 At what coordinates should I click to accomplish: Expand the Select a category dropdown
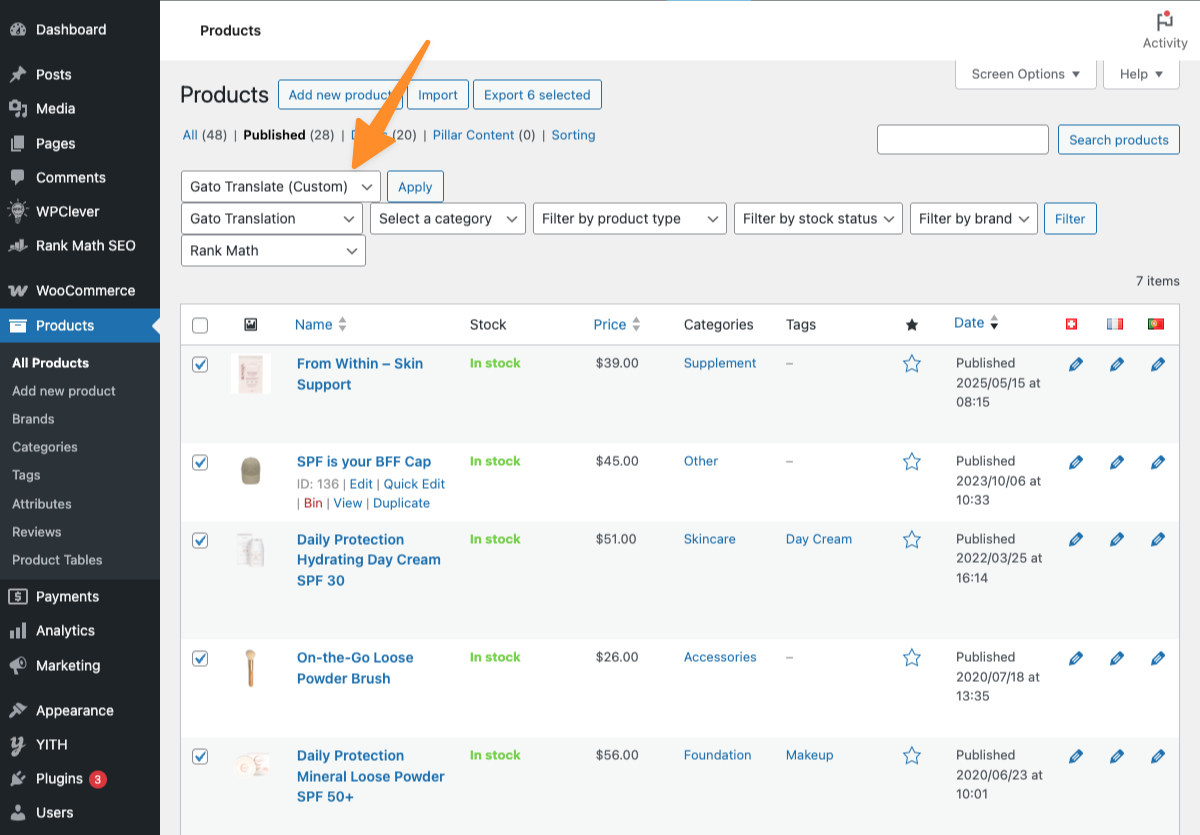[447, 218]
